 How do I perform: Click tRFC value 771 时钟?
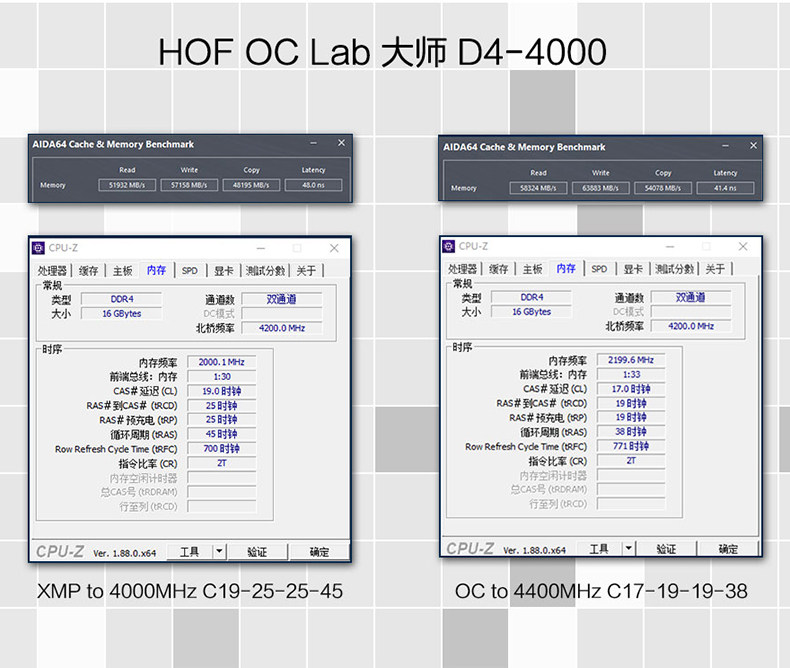(631, 446)
